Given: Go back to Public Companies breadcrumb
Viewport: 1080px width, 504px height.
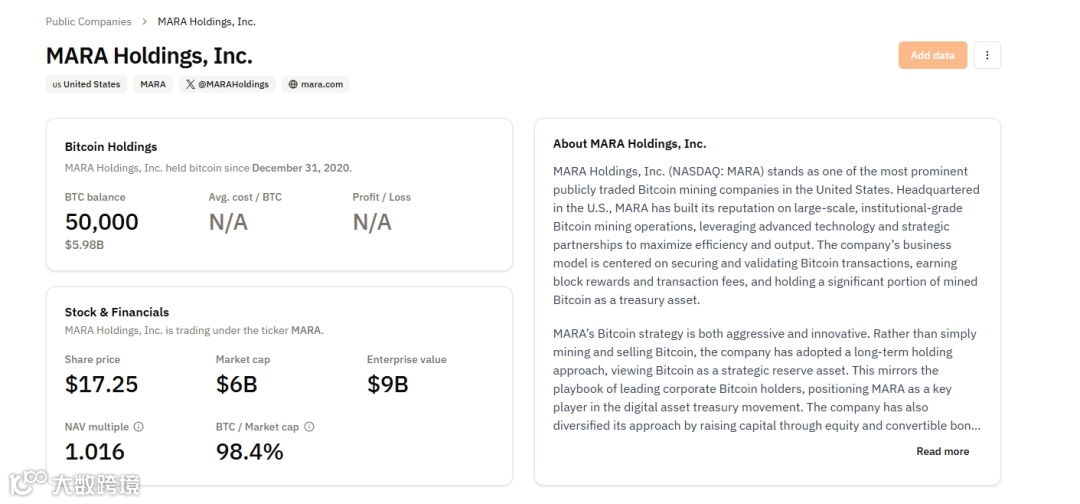Looking at the screenshot, I should [88, 22].
